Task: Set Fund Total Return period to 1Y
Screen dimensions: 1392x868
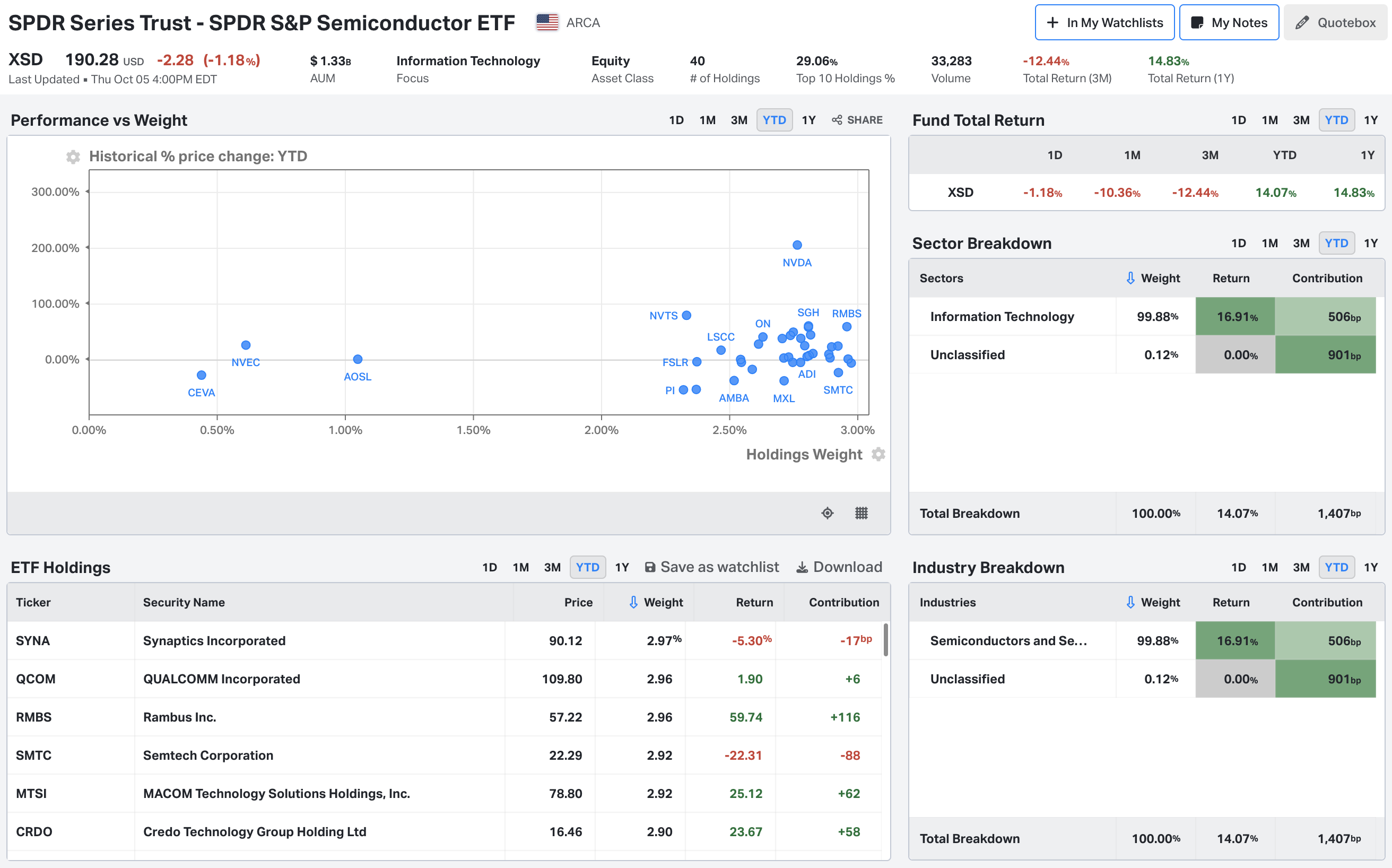Action: click(1371, 120)
